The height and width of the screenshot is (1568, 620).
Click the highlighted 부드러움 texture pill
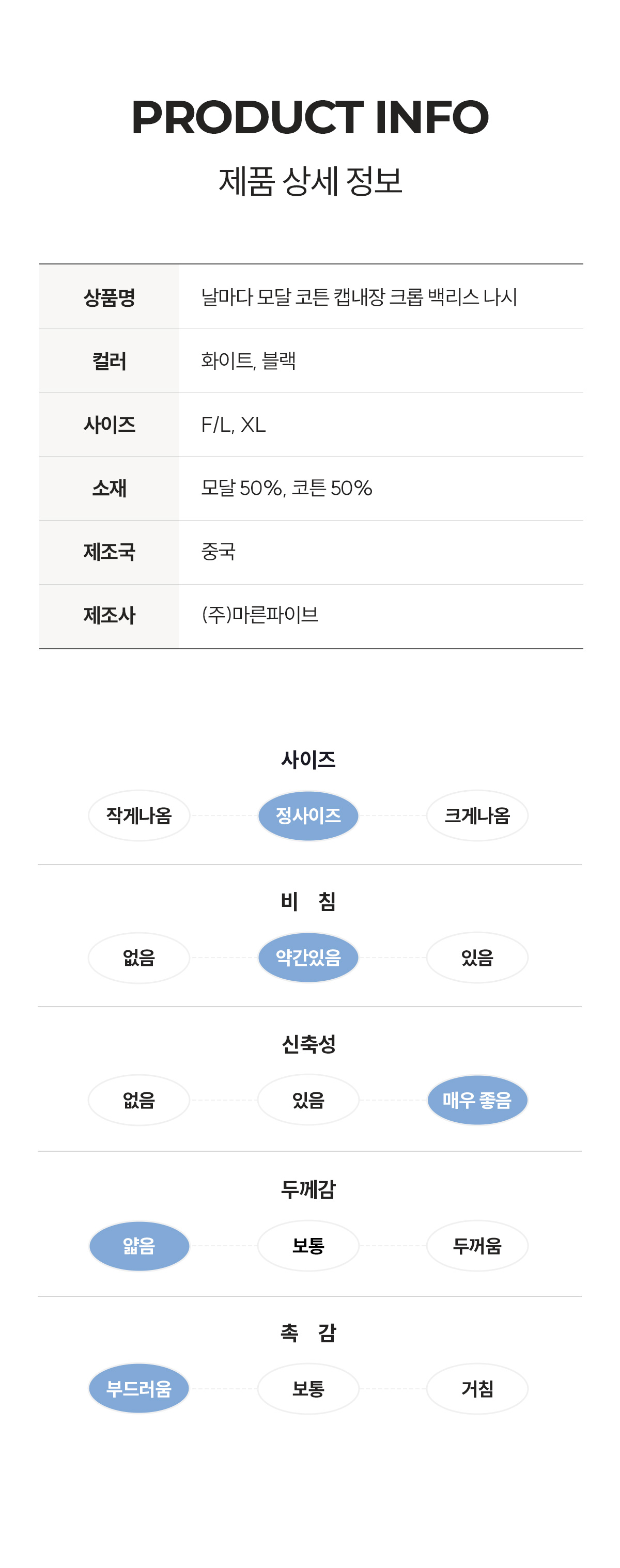pyautogui.click(x=139, y=1388)
